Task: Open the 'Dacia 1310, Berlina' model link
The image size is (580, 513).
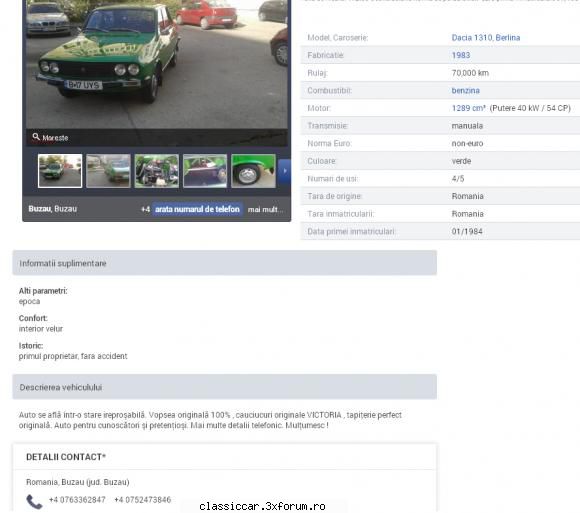Action: click(x=486, y=38)
